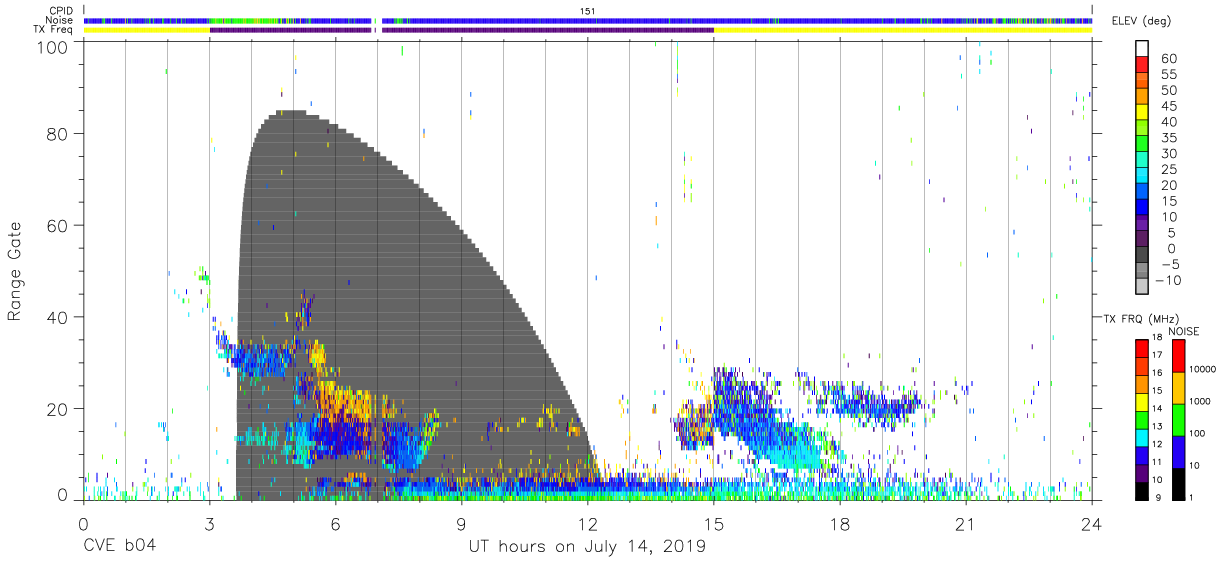This screenshot has height=567, width=1228.
Task: Select the dark gray swatch in ELEV colorbar
Action: coord(1143,256)
